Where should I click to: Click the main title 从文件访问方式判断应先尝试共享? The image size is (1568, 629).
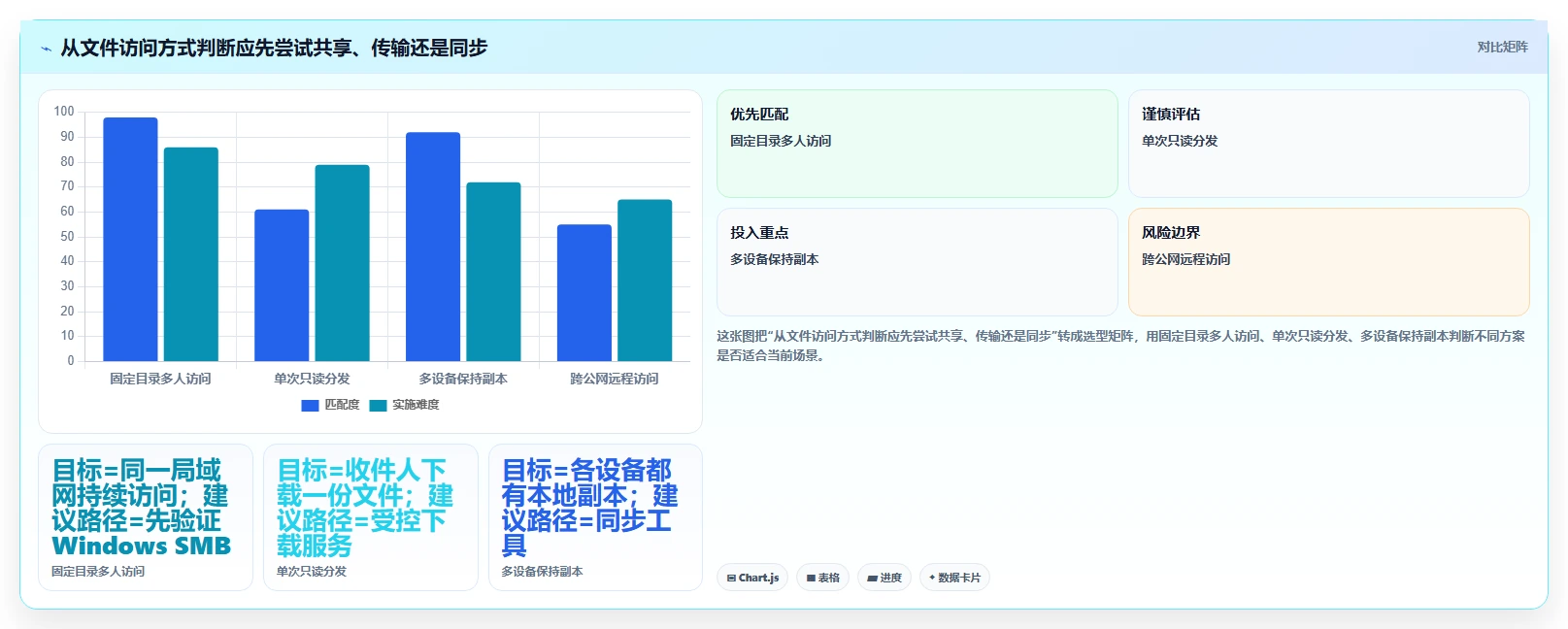(x=274, y=48)
